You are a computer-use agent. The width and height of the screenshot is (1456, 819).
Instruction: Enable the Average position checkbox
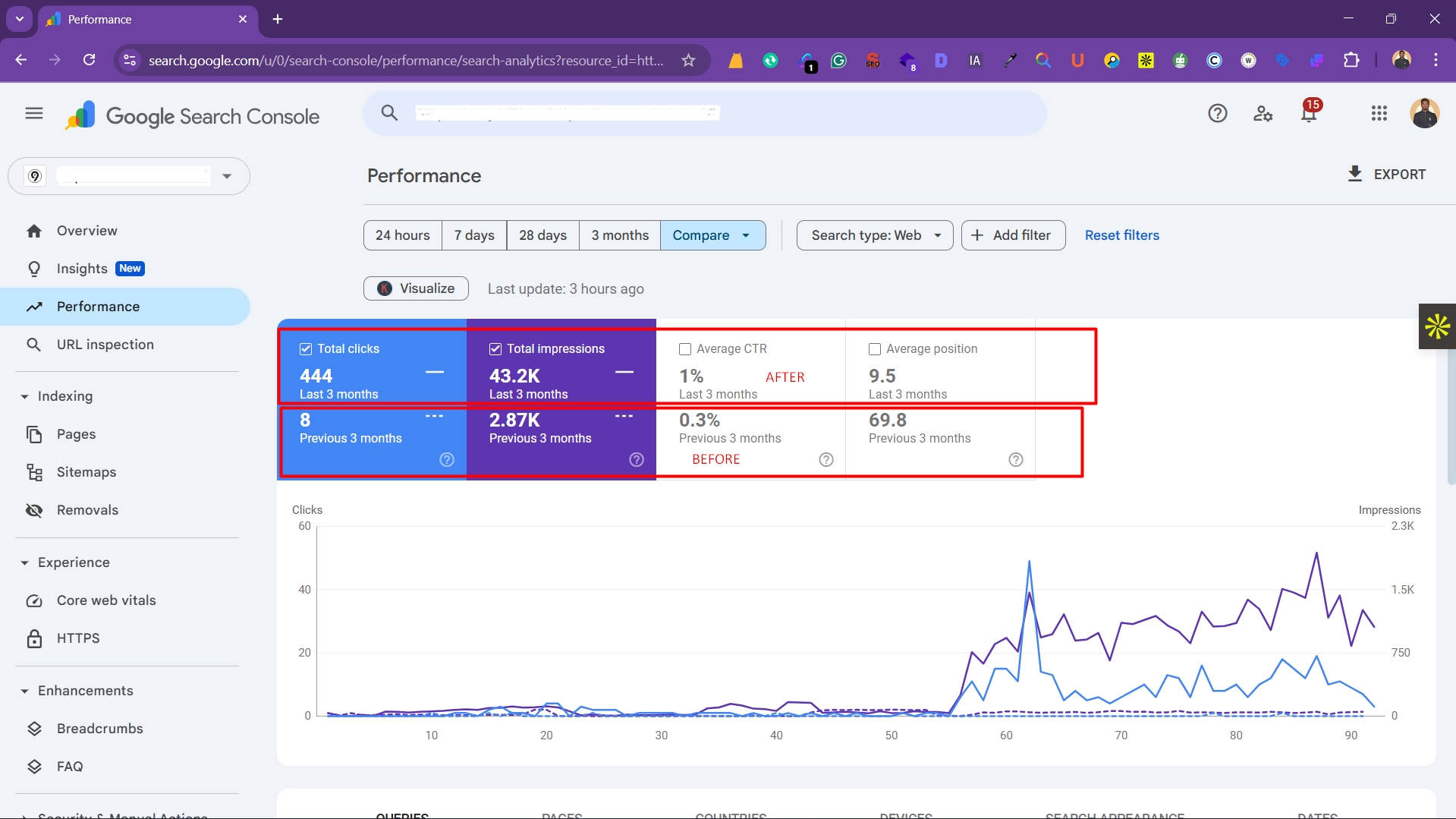click(875, 349)
